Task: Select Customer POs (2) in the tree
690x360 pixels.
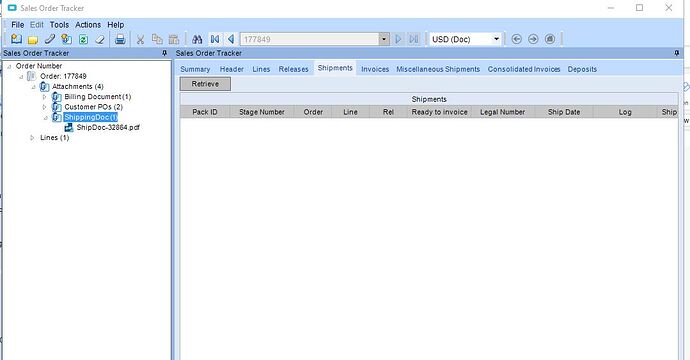Action: click(x=94, y=107)
